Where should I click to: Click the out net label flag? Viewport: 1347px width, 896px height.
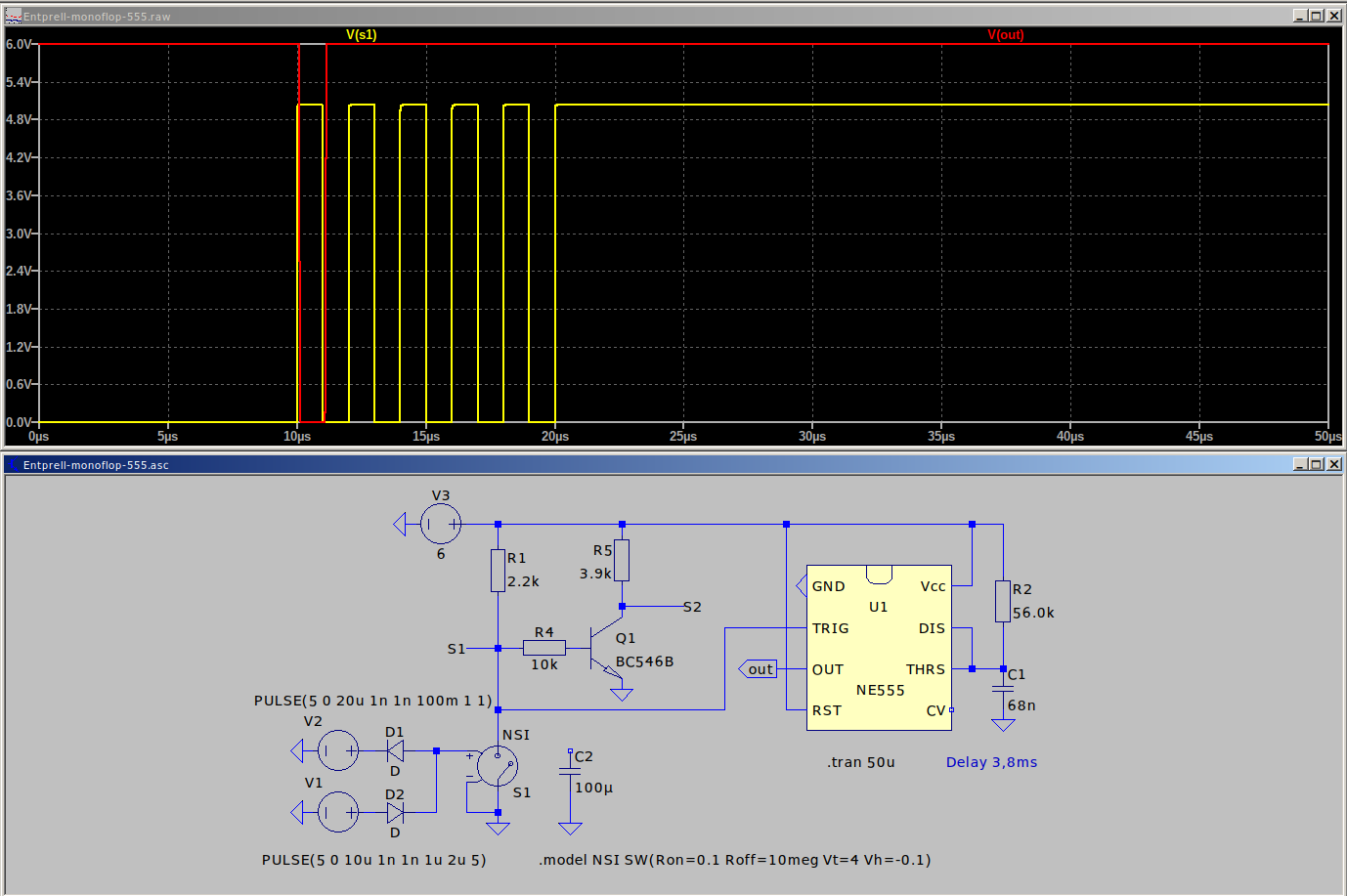click(x=759, y=669)
